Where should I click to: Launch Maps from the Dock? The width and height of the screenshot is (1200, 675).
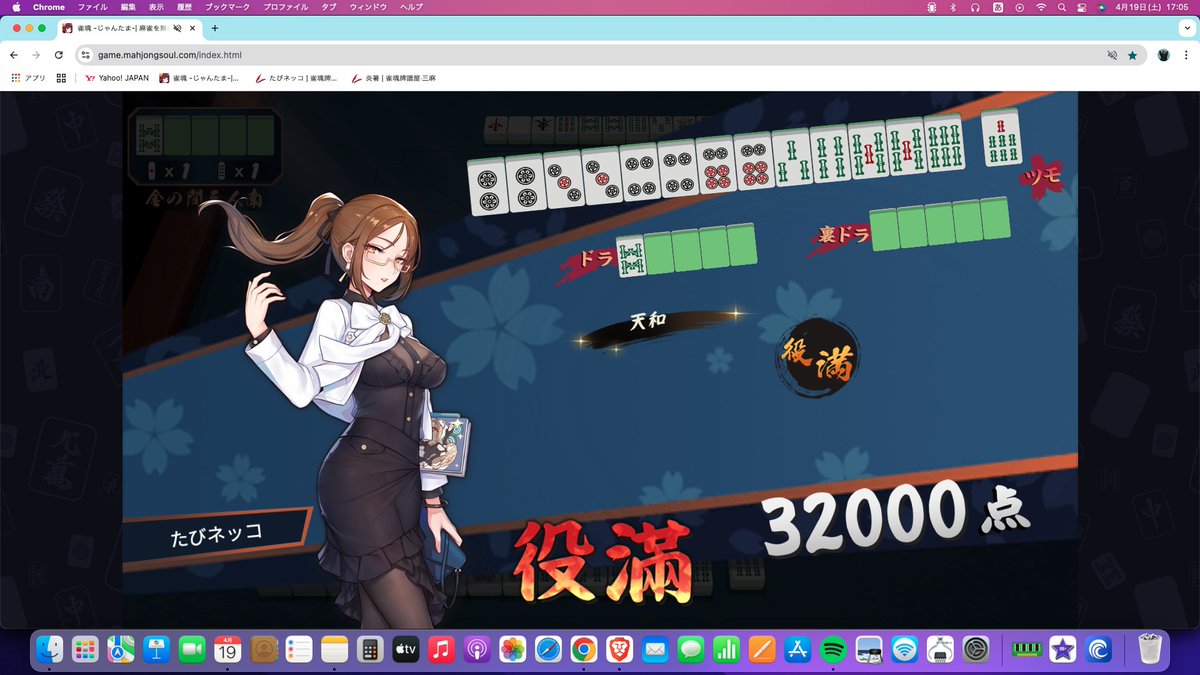pos(121,650)
